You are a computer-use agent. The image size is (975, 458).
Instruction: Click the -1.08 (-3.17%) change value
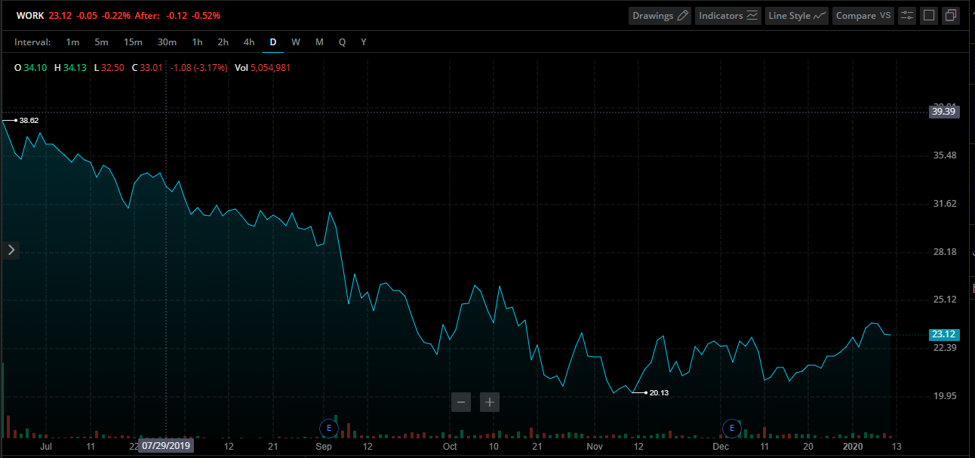198,67
